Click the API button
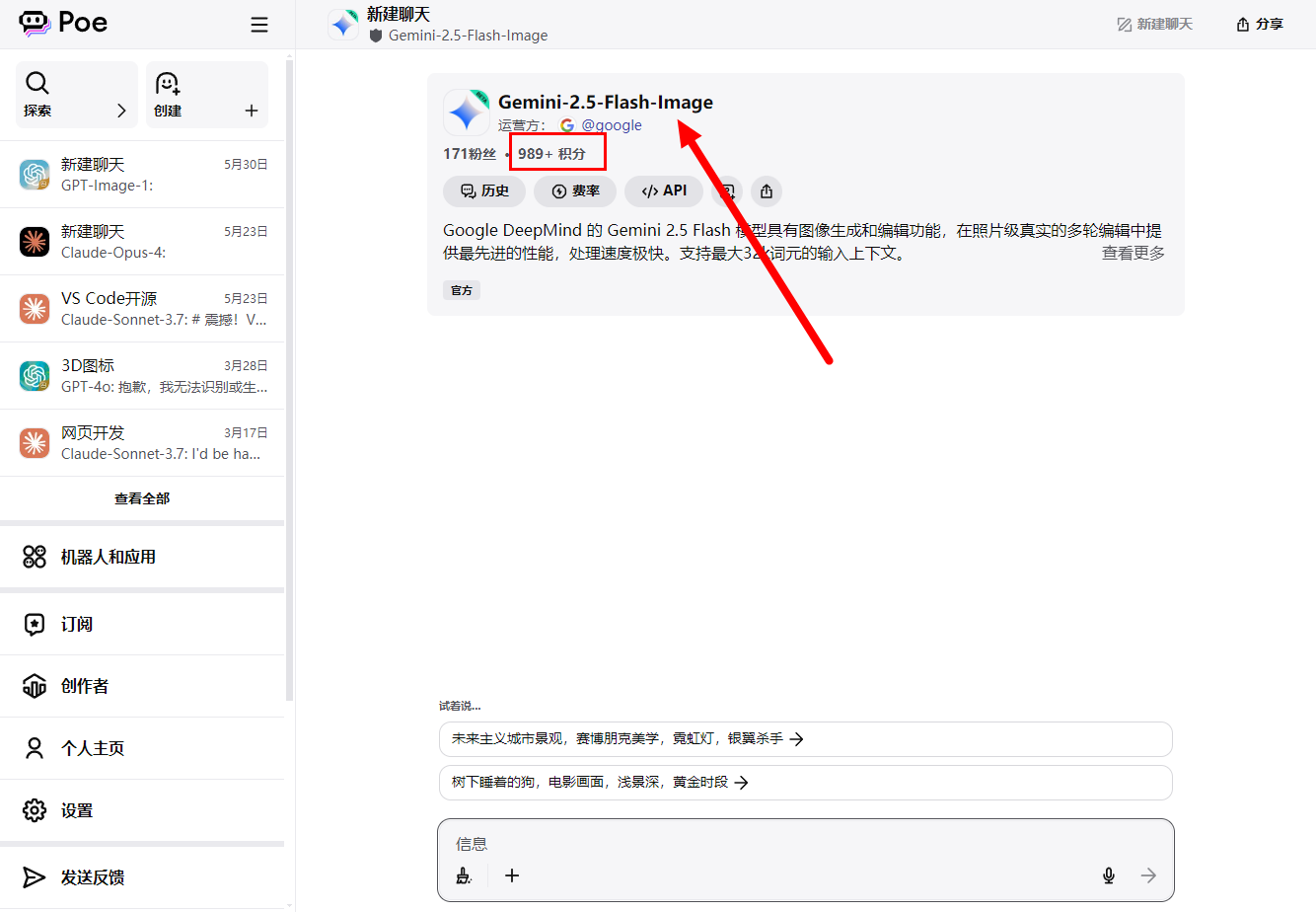 [x=664, y=191]
